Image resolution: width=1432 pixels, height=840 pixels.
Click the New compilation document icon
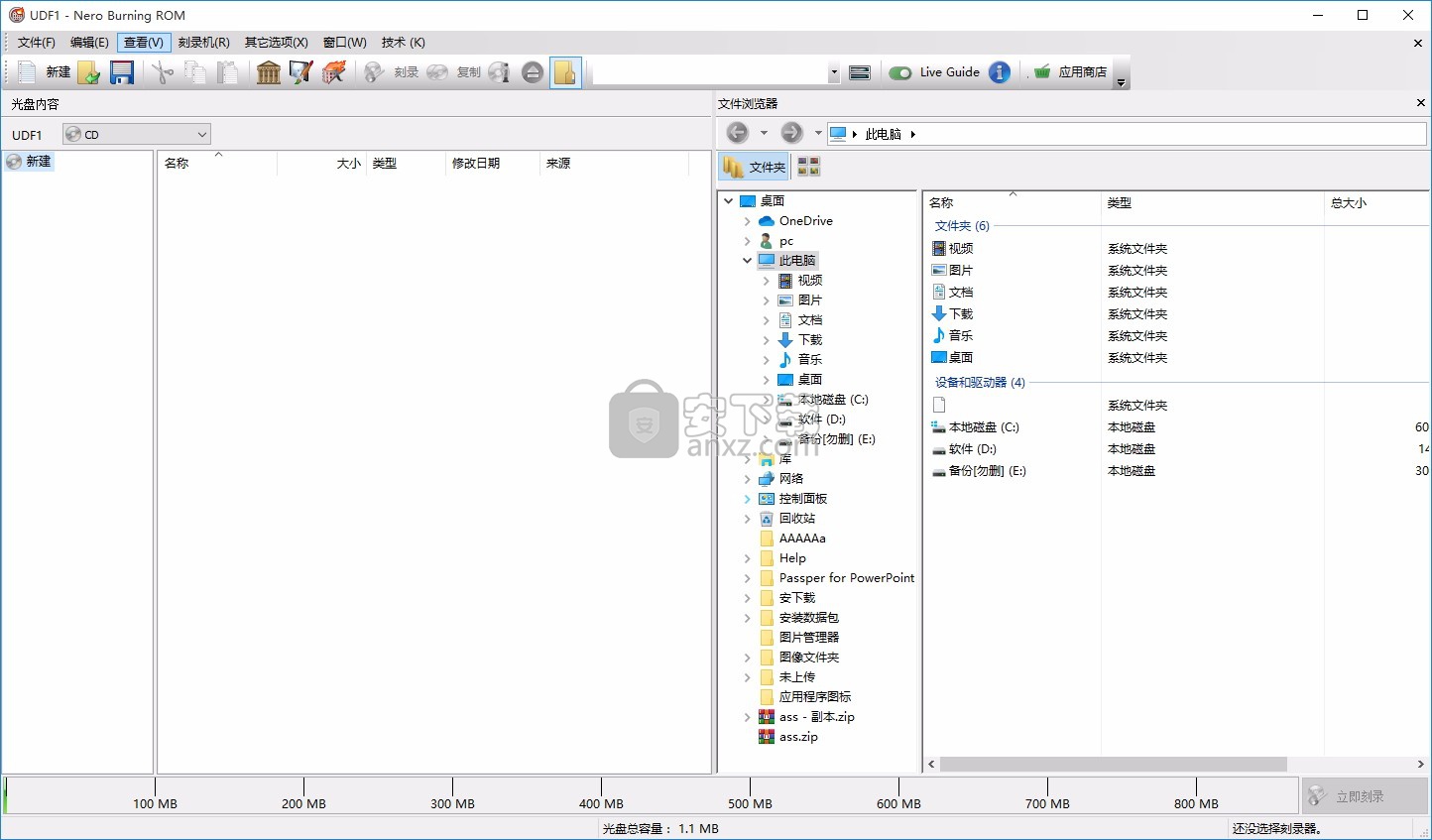[27, 72]
